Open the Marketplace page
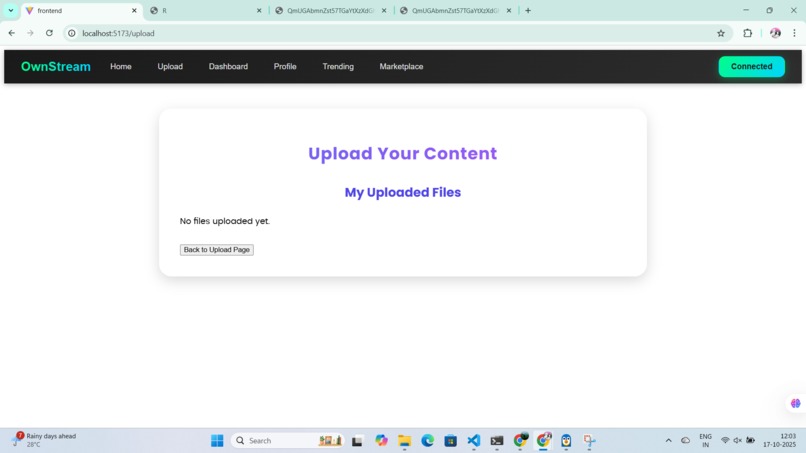Viewport: 806px width, 453px height. [x=401, y=66]
